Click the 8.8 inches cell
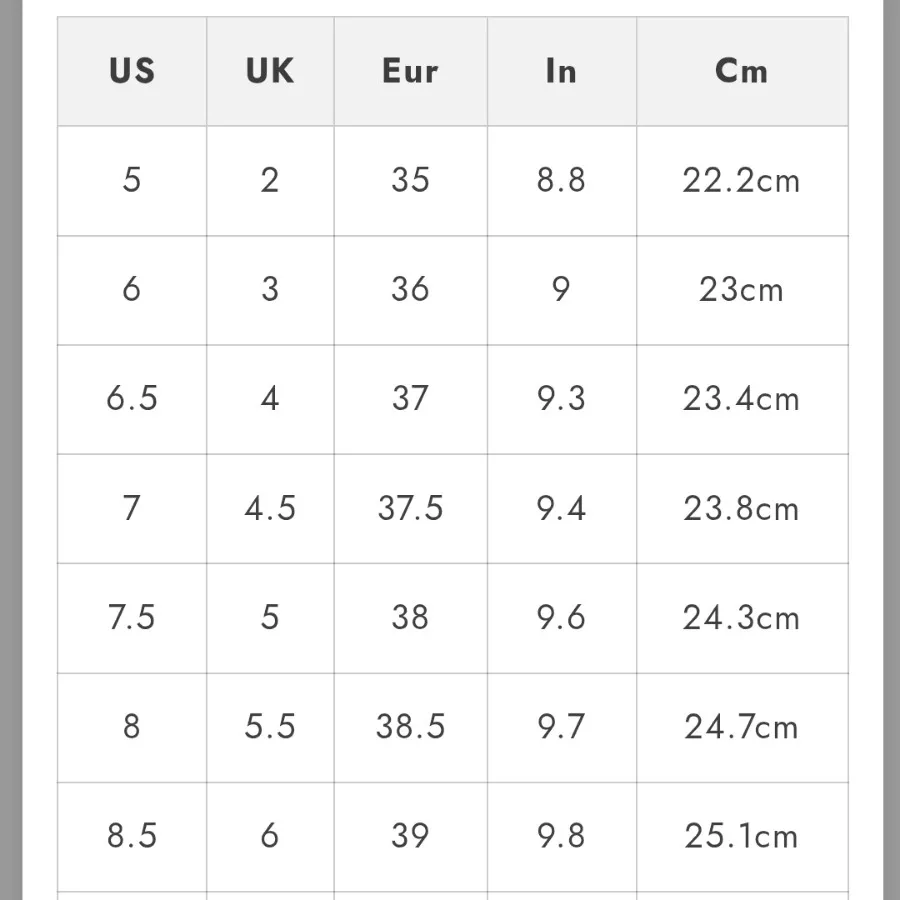This screenshot has height=900, width=900. [x=561, y=181]
